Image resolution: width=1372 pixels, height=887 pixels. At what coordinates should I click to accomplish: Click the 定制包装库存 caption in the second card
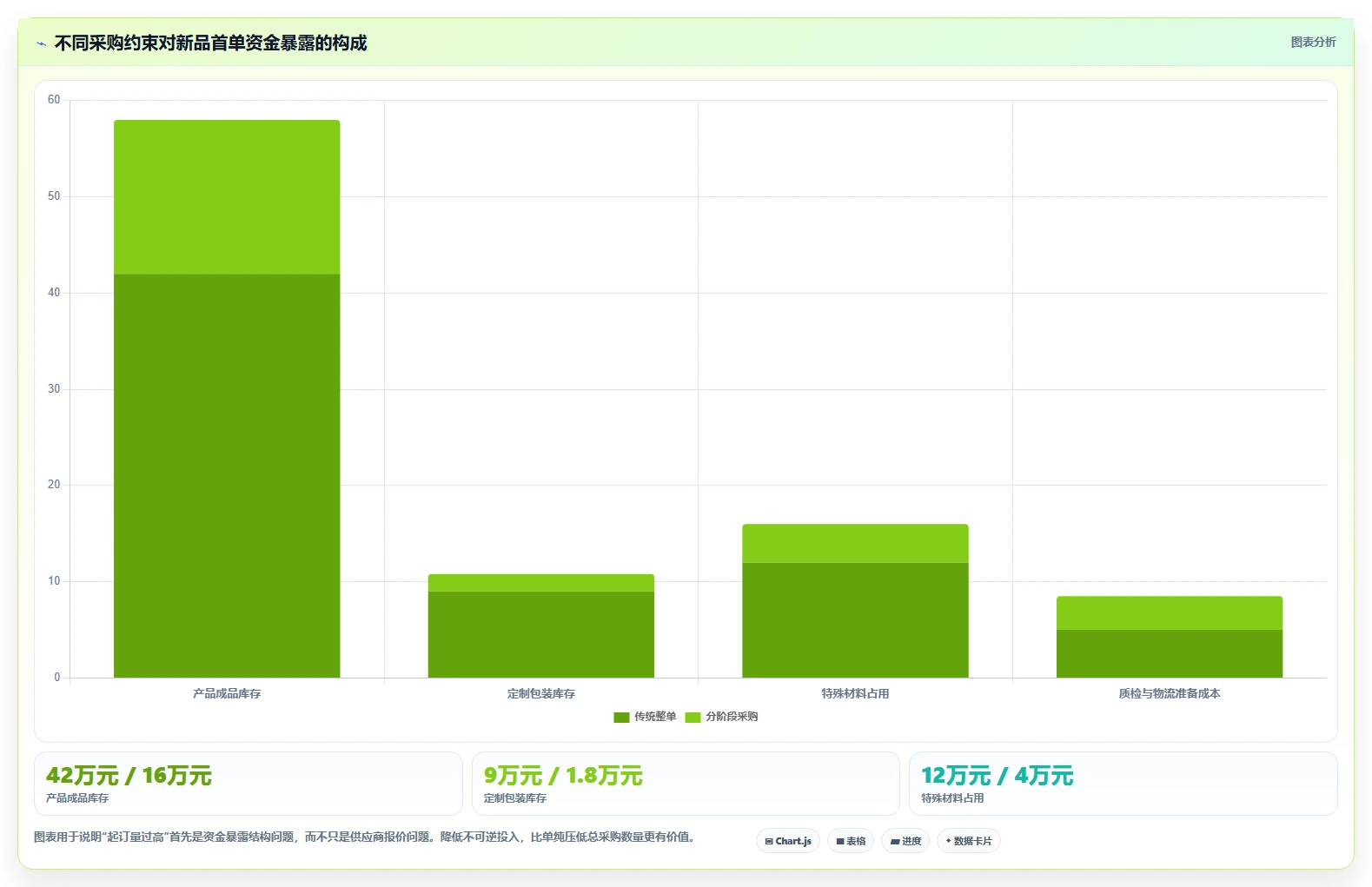tap(515, 798)
